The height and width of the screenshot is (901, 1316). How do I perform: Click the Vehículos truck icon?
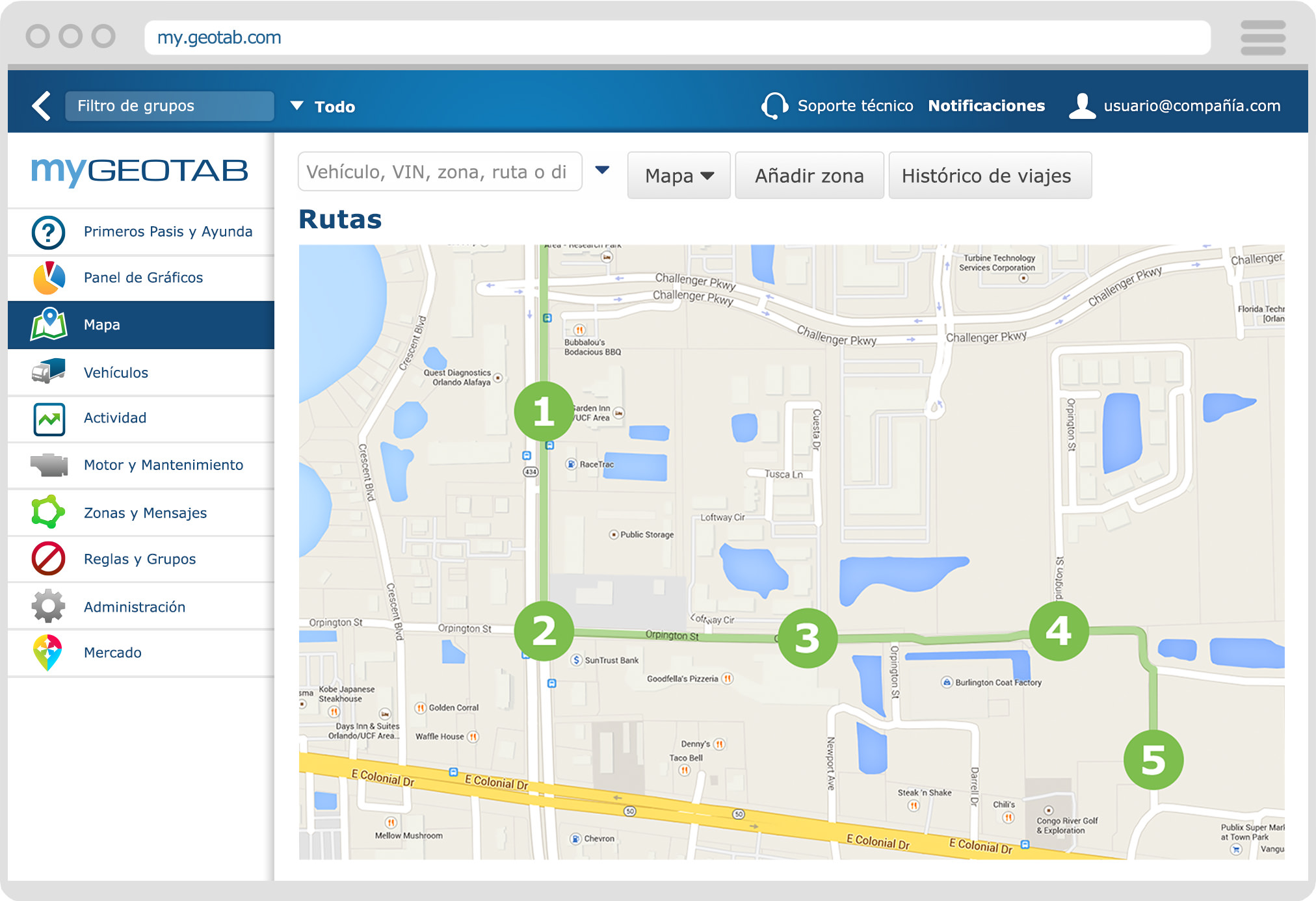[49, 371]
